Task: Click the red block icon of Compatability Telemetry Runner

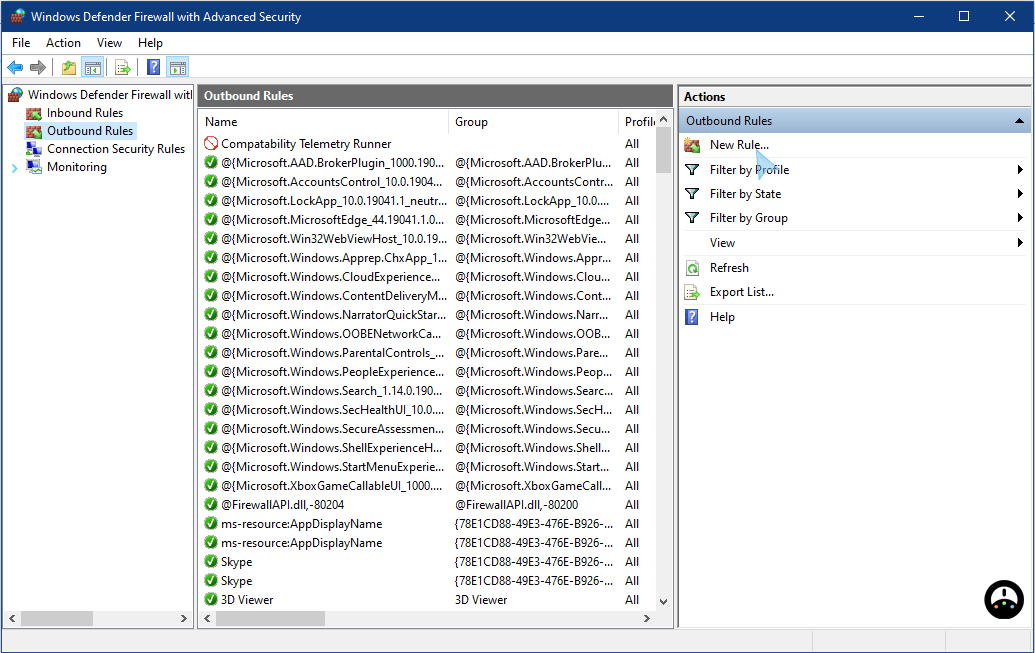Action: point(211,143)
